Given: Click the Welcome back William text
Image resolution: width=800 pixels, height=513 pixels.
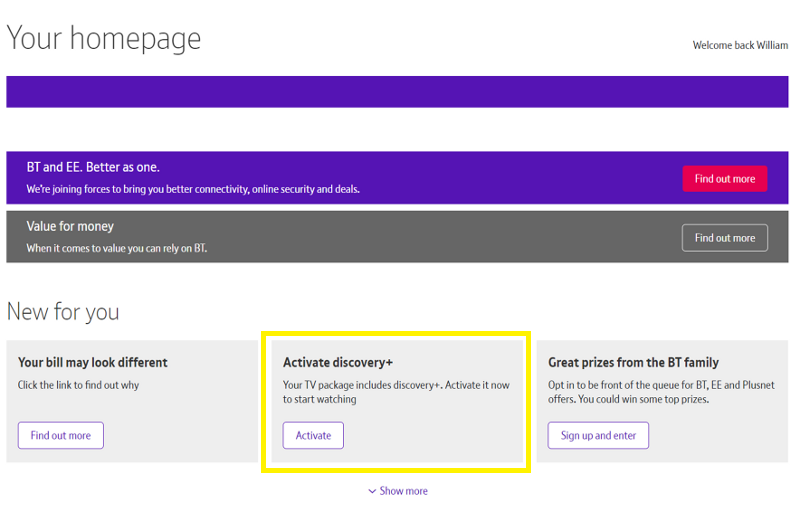Looking at the screenshot, I should pyautogui.click(x=740, y=45).
